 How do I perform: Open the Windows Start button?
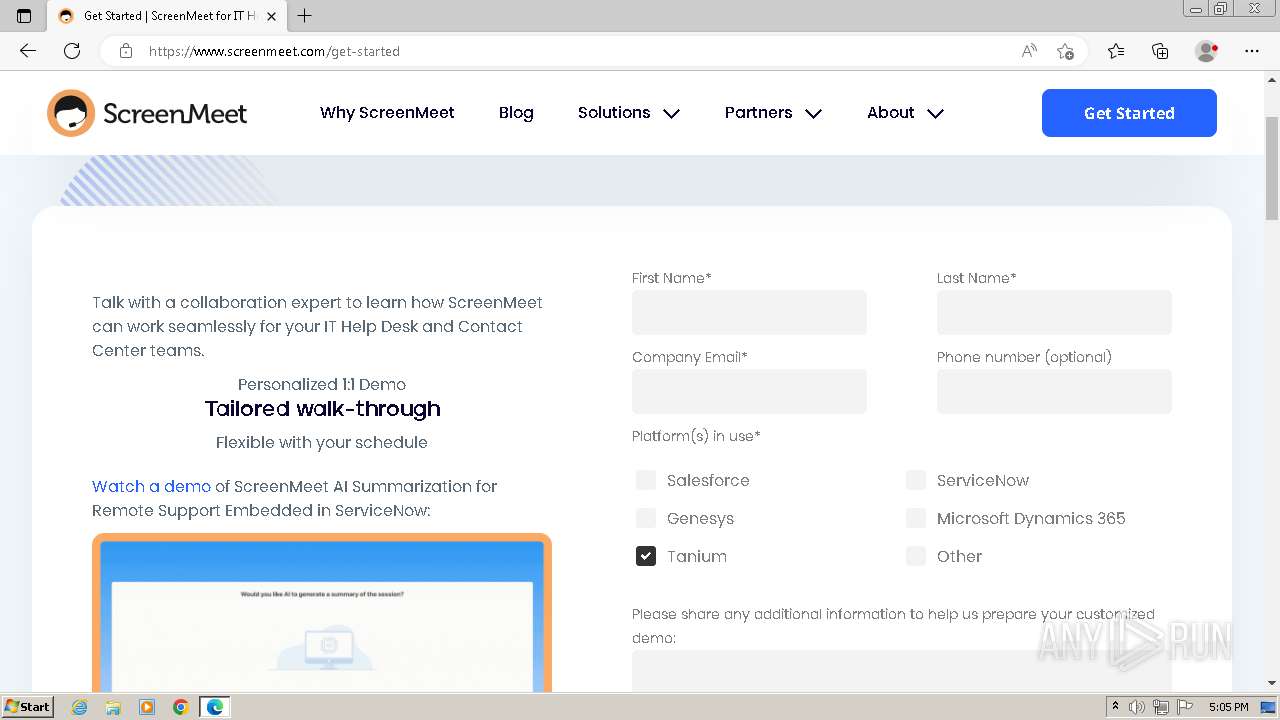(27, 707)
